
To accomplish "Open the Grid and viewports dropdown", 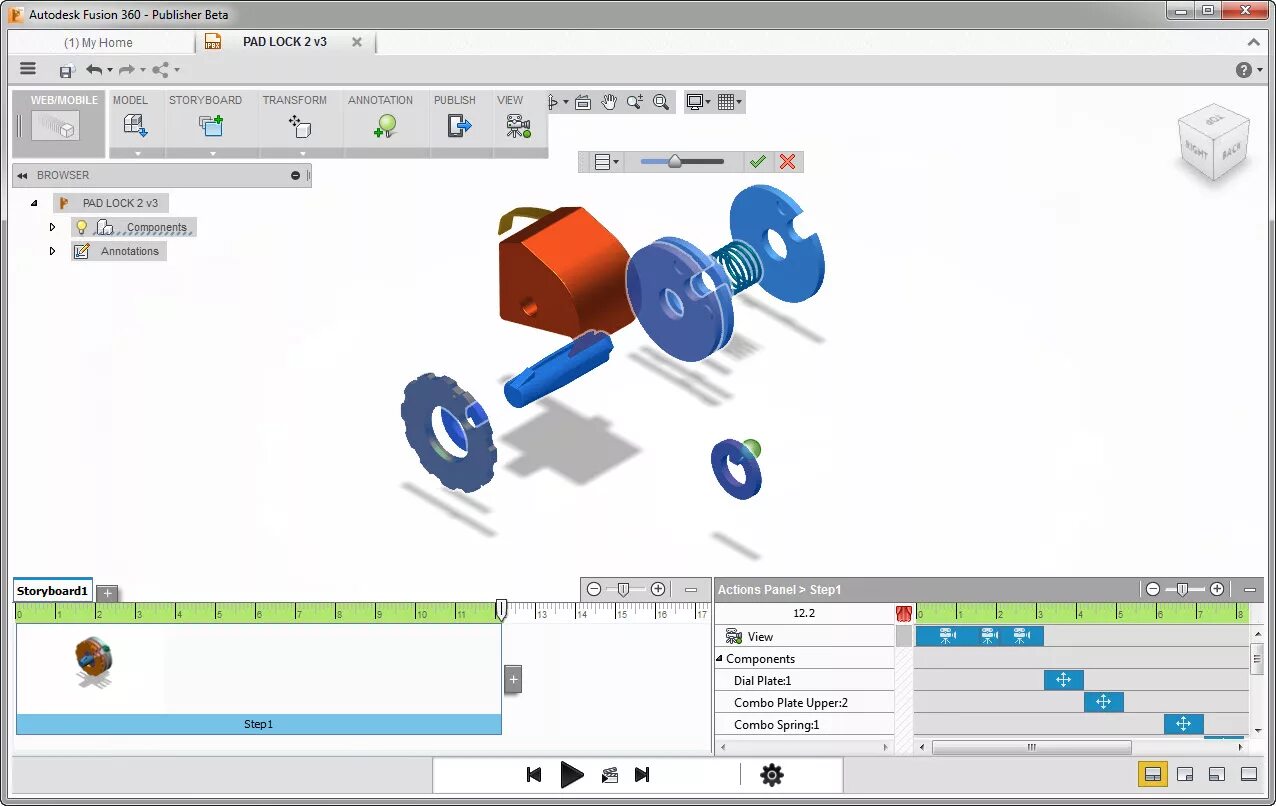I will [730, 102].
